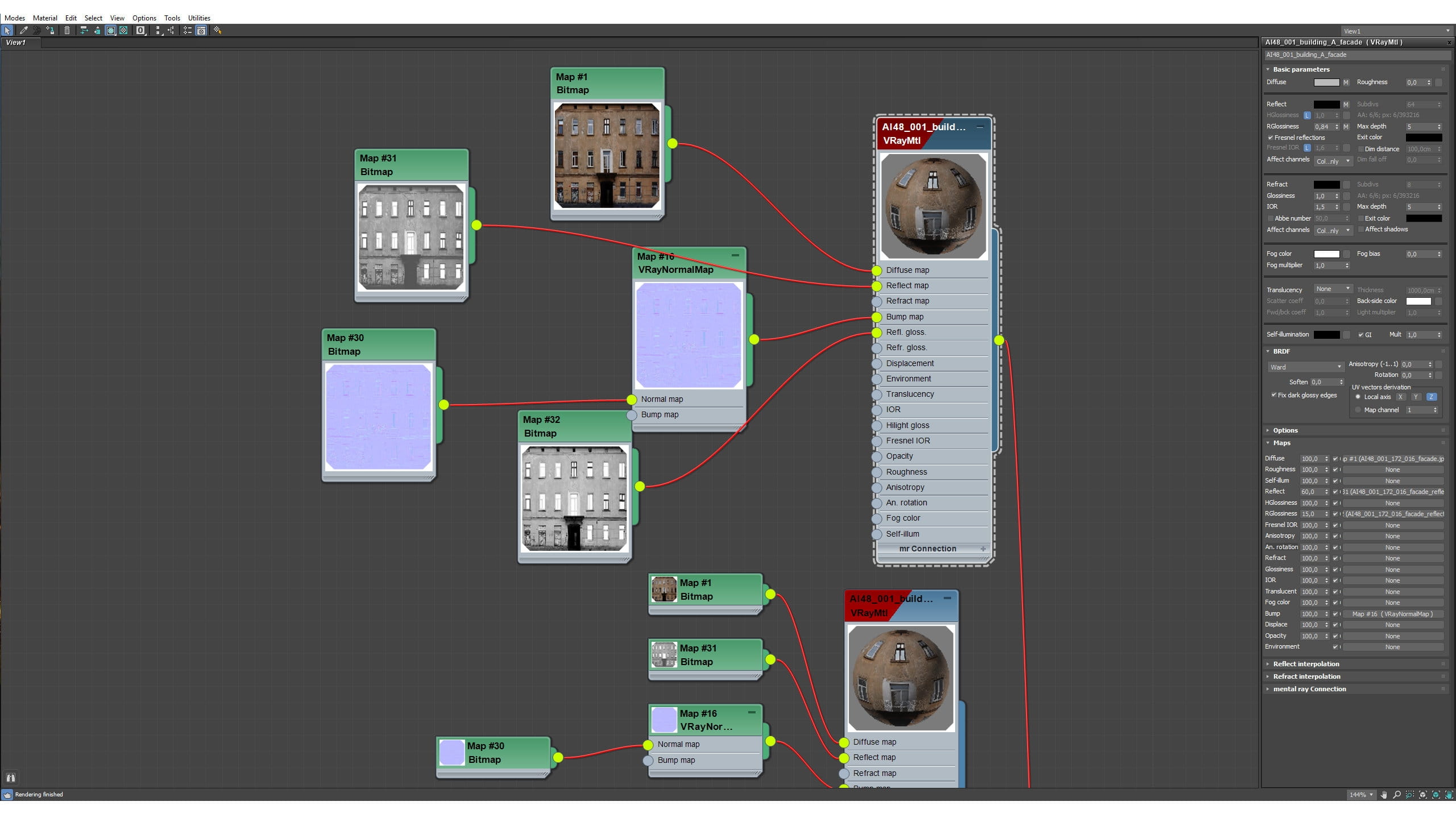This screenshot has width=1456, height=818.
Task: Open the Translucency None dropdown
Action: point(1332,289)
